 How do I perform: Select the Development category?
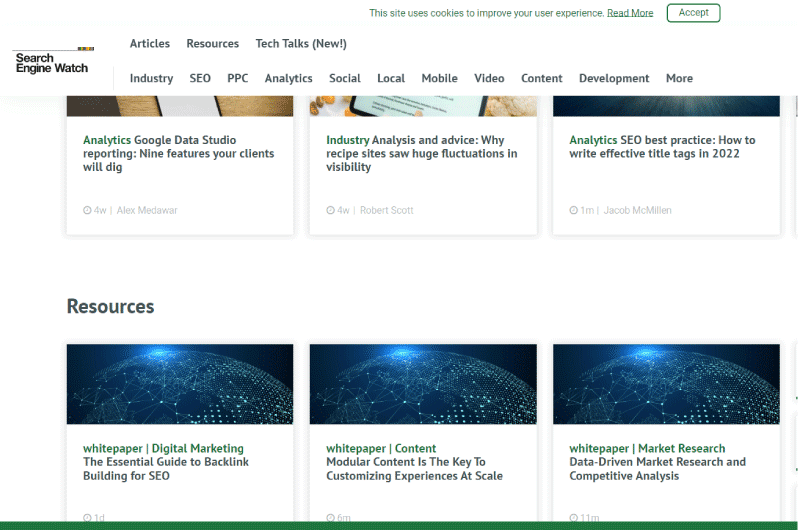[614, 79]
